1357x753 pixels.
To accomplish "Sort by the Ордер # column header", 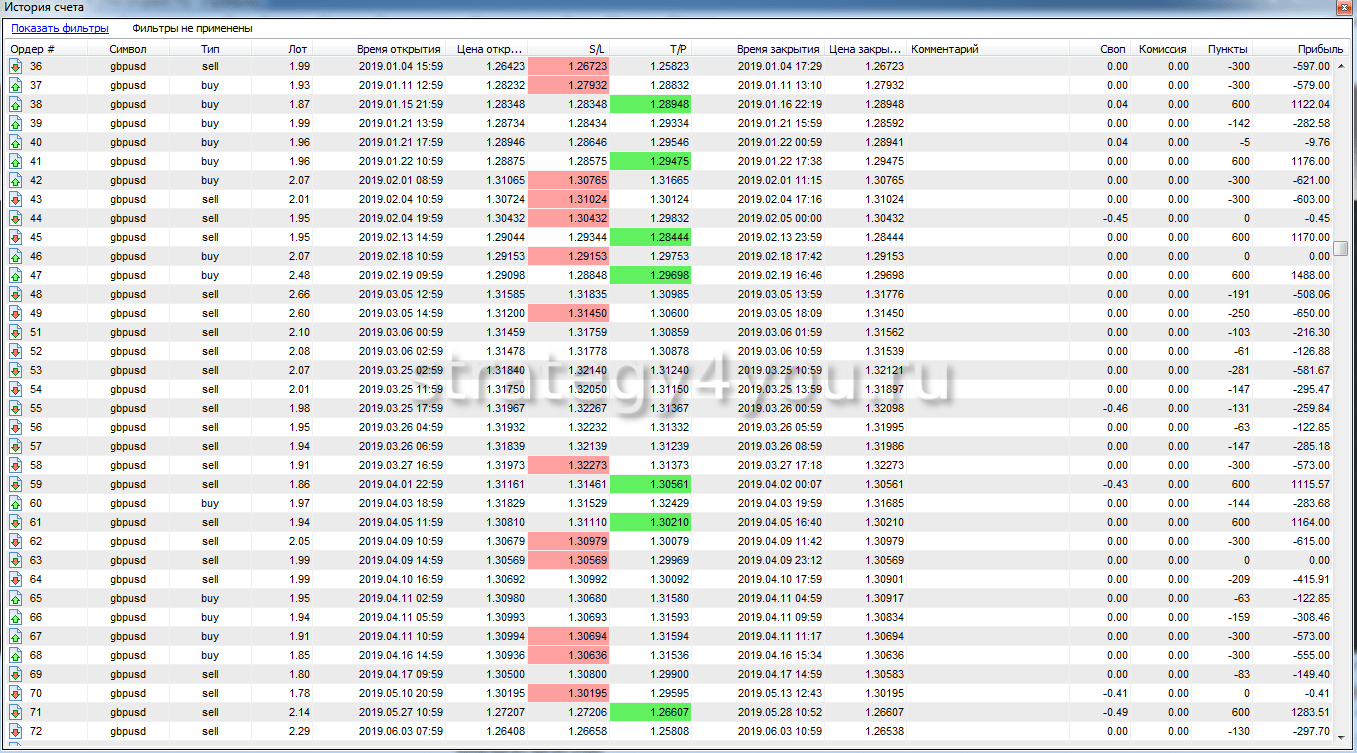I will (x=33, y=49).
